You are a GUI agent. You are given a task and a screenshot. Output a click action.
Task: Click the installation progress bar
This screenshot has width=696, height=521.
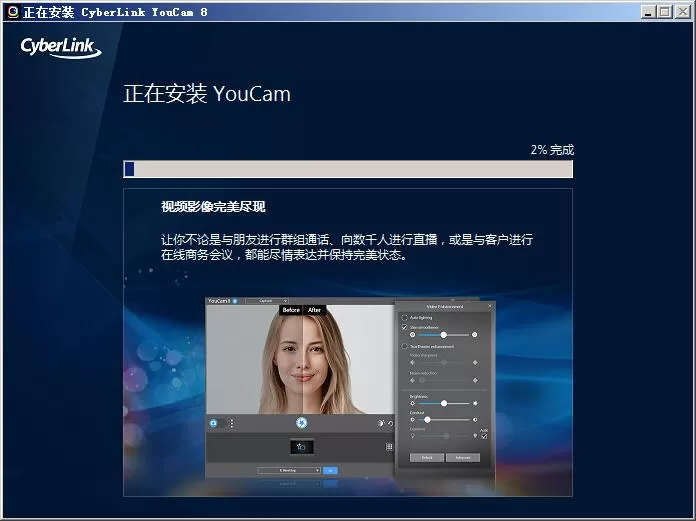click(x=348, y=169)
